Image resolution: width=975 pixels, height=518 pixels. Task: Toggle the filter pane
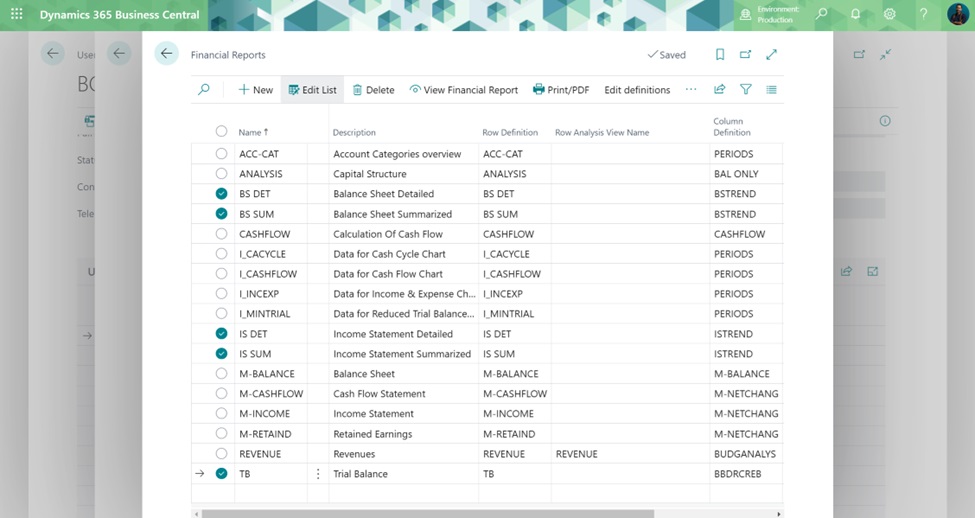click(x=746, y=90)
